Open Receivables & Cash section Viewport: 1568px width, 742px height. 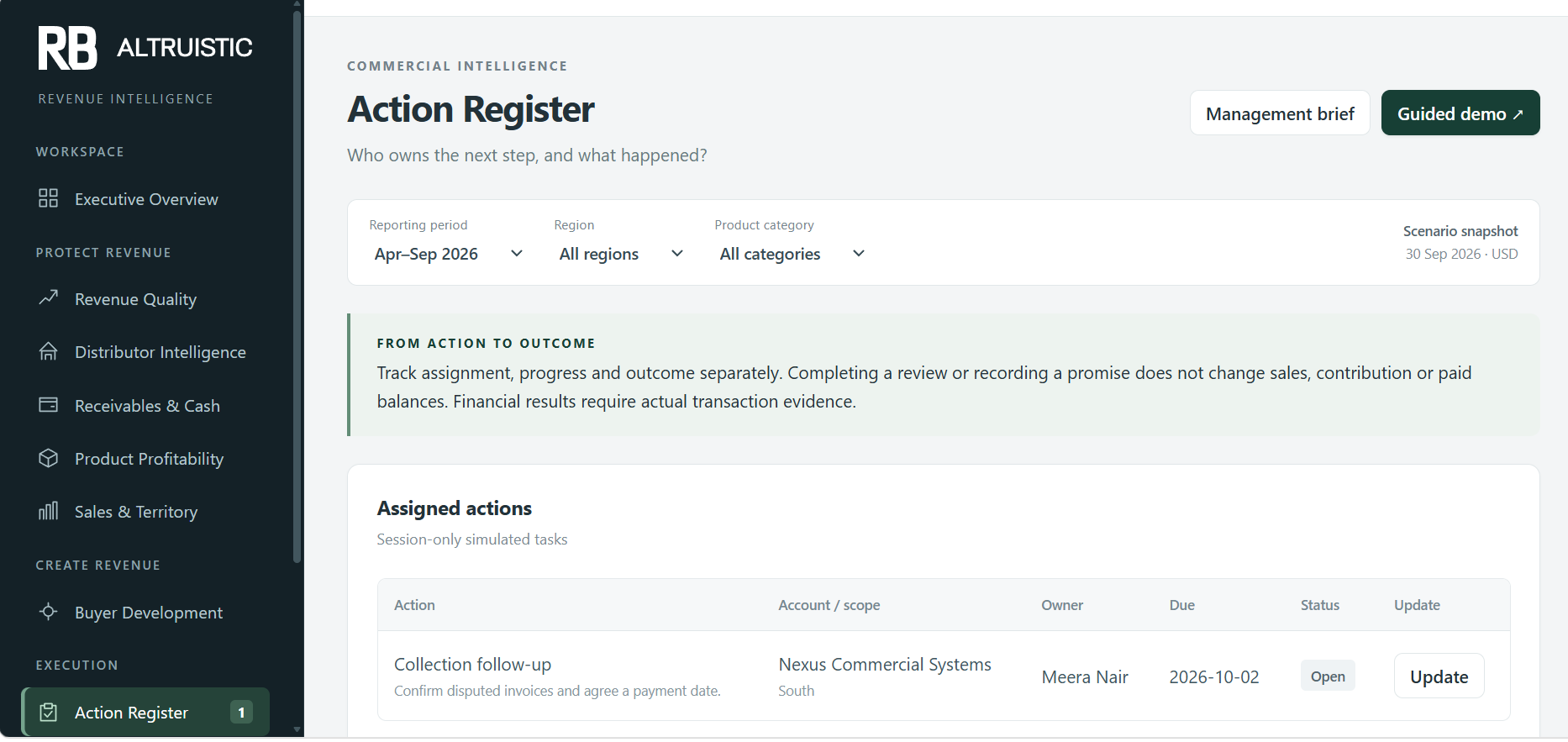pos(145,406)
